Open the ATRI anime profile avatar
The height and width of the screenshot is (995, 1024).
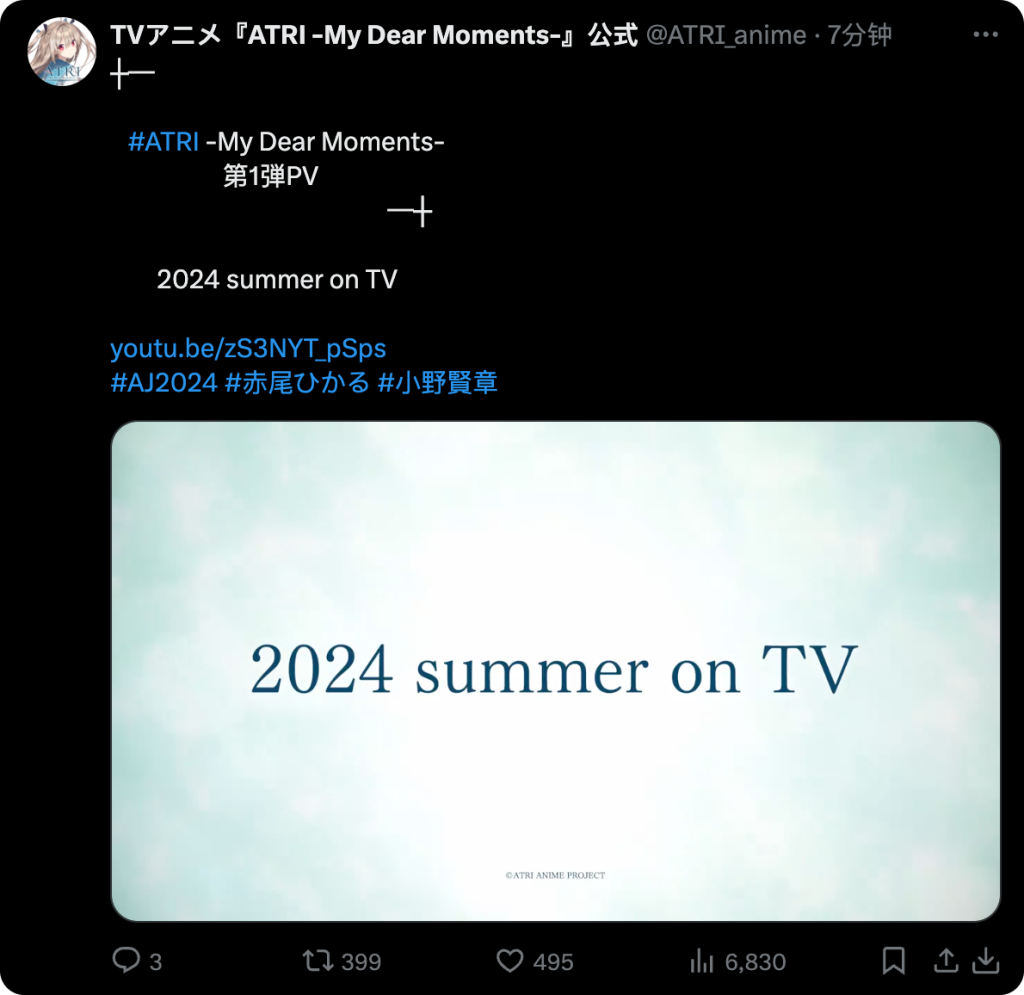pyautogui.click(x=62, y=52)
